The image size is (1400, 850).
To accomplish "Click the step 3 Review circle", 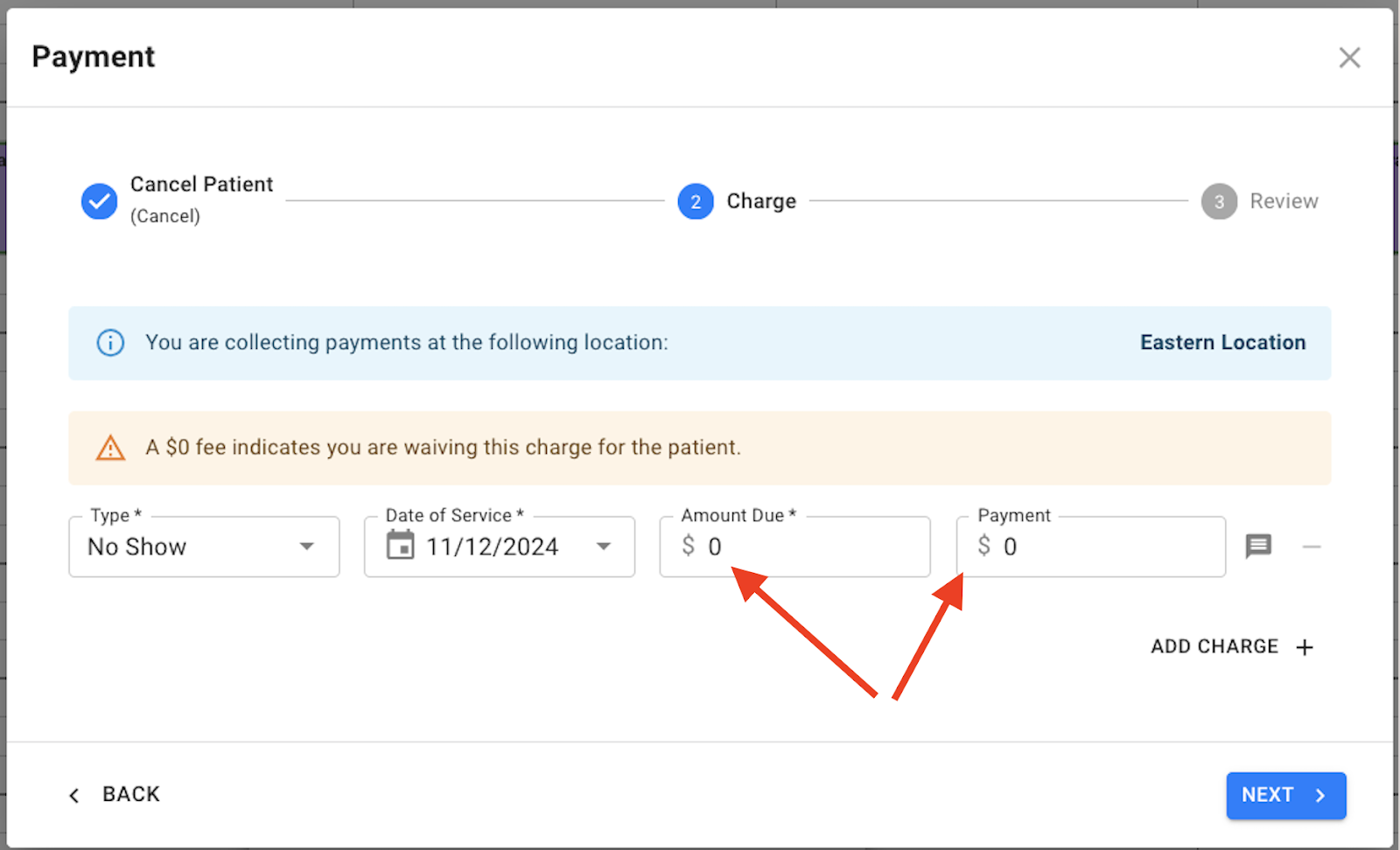I will 1219,201.
